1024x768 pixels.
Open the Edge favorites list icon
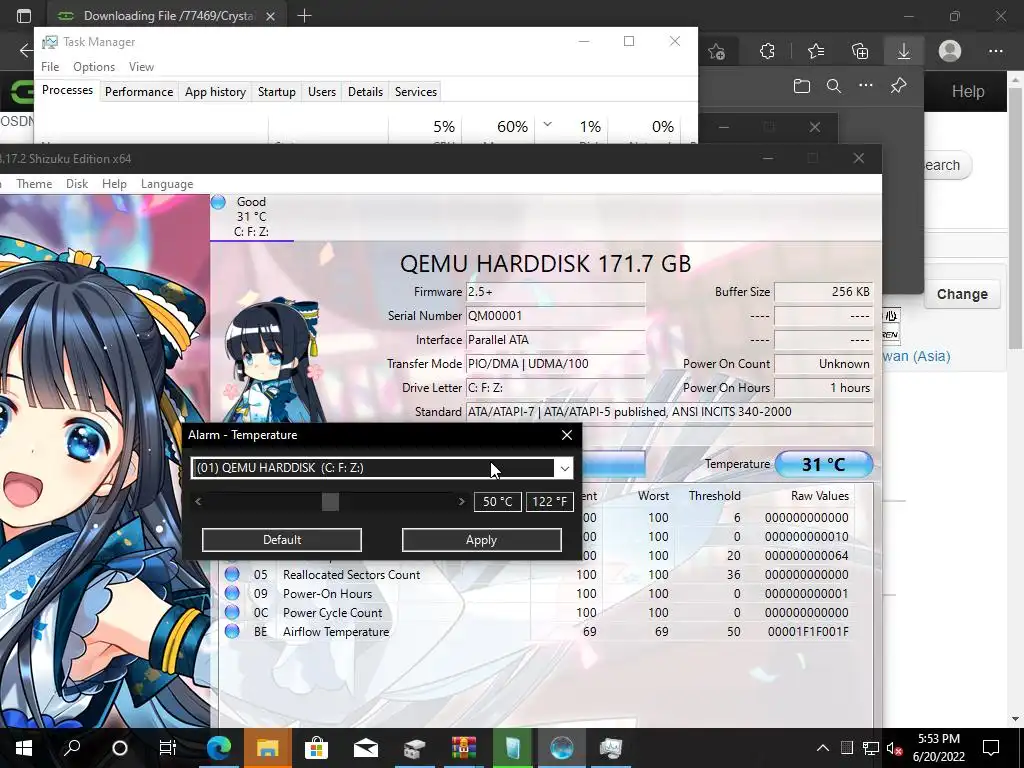point(816,51)
